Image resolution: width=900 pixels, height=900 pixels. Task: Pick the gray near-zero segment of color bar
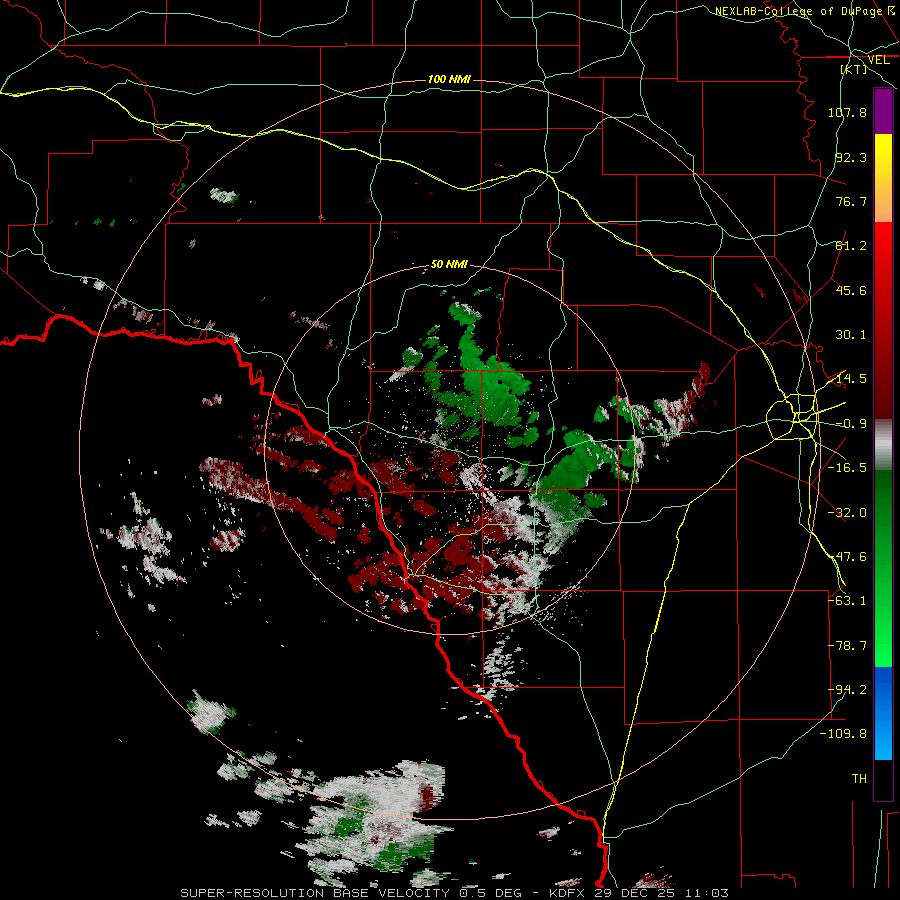883,444
